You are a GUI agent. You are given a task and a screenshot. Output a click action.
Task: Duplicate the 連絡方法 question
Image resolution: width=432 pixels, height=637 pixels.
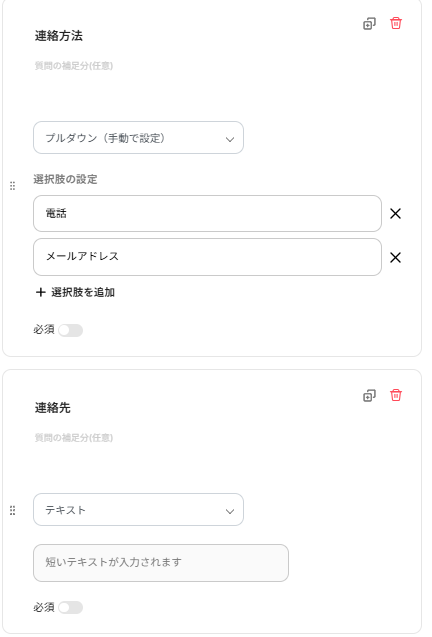pos(369,24)
